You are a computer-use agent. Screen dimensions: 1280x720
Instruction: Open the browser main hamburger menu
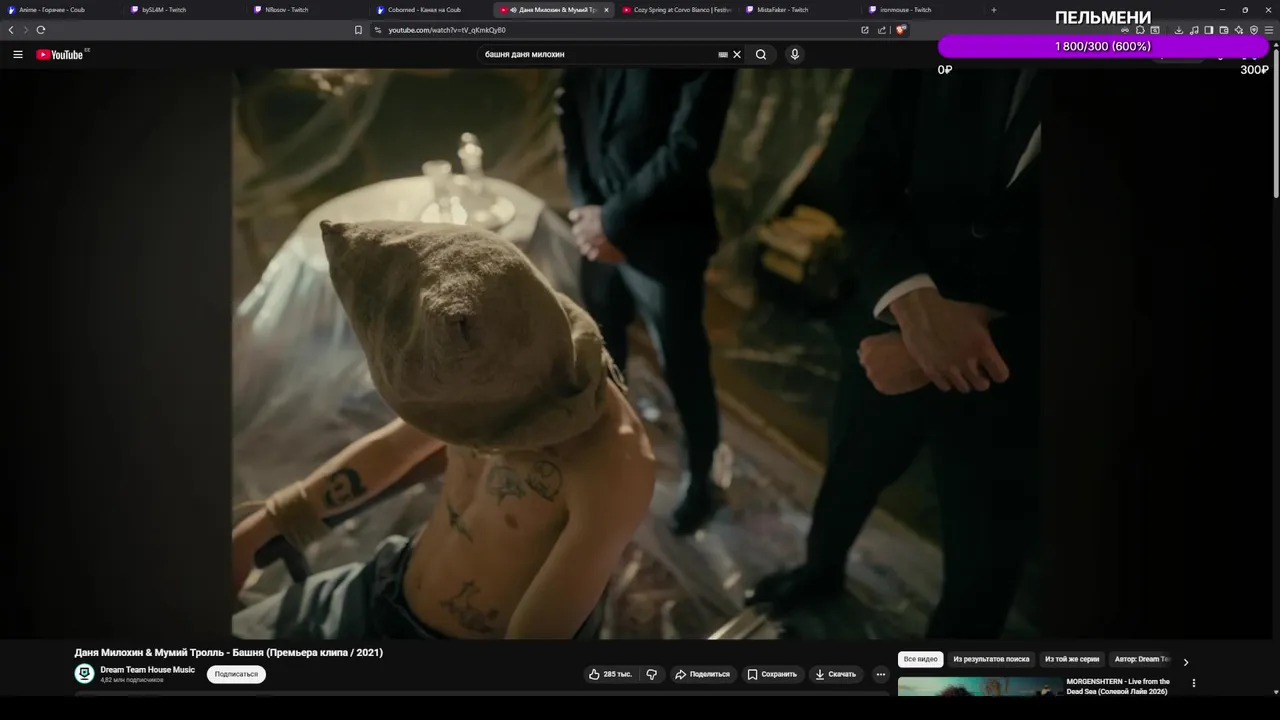point(1269,30)
